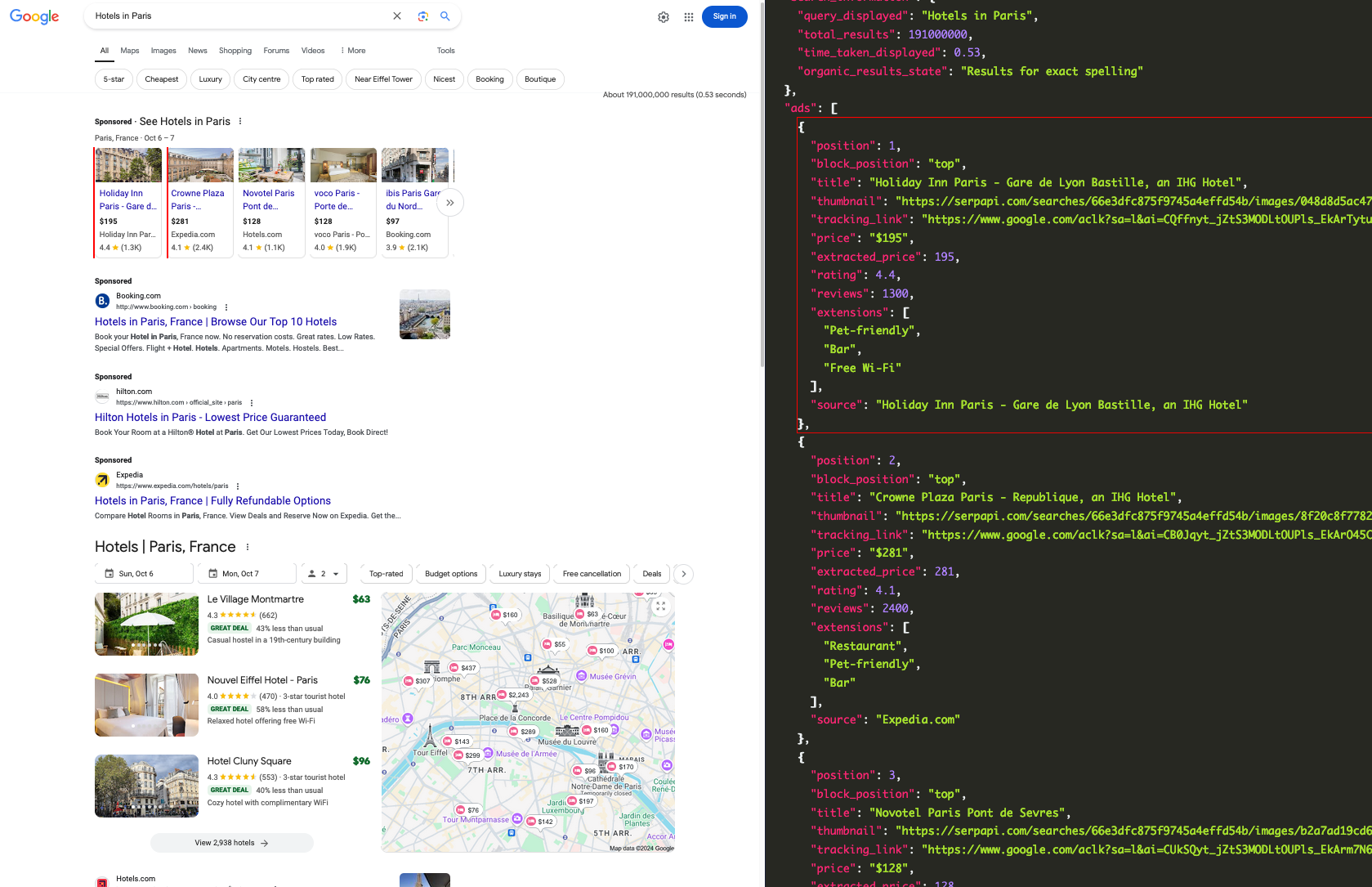Image resolution: width=1372 pixels, height=887 pixels.
Task: Click the hilton.com favicon in the sponsored result
Action: coord(102,396)
